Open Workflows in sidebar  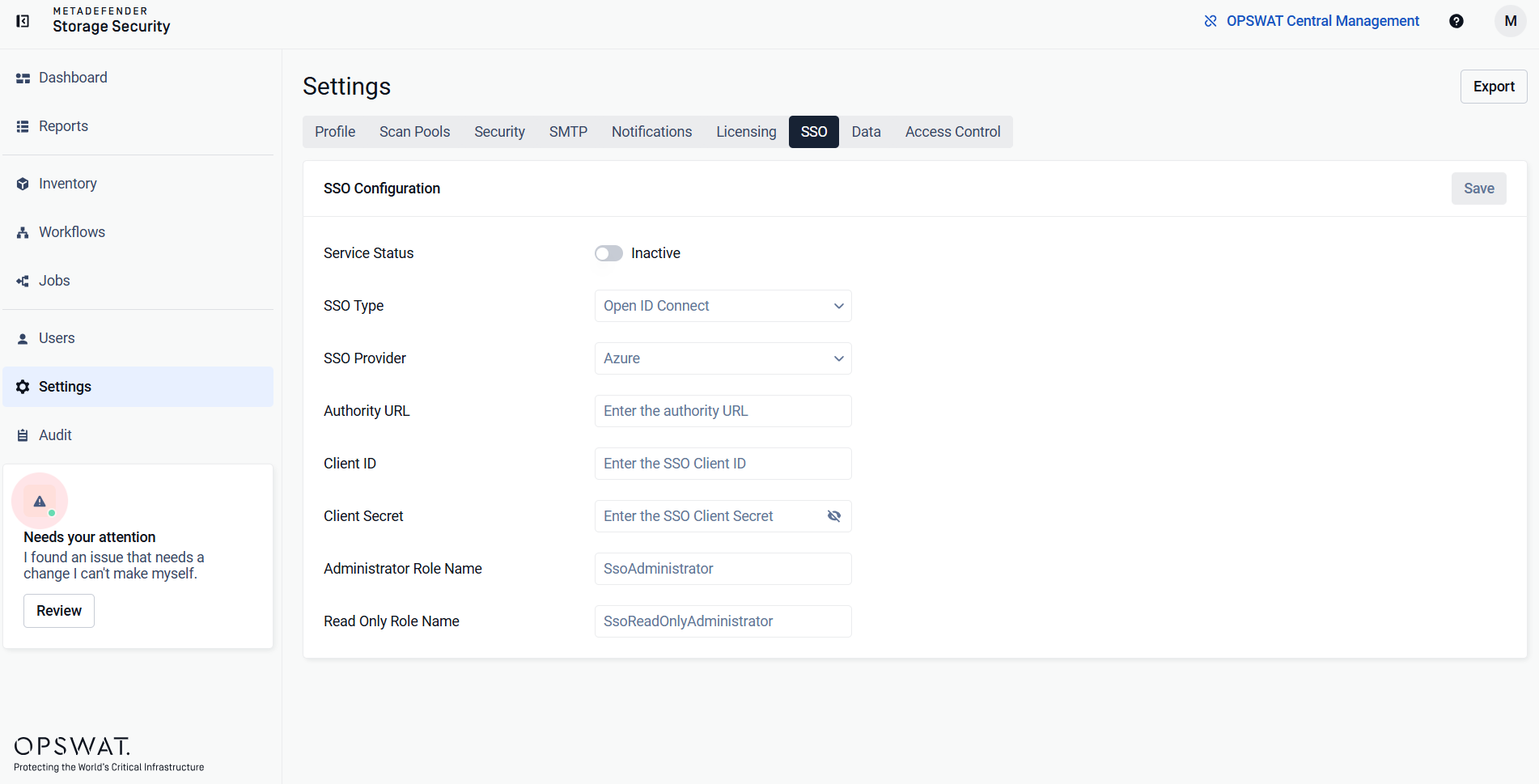138,232
